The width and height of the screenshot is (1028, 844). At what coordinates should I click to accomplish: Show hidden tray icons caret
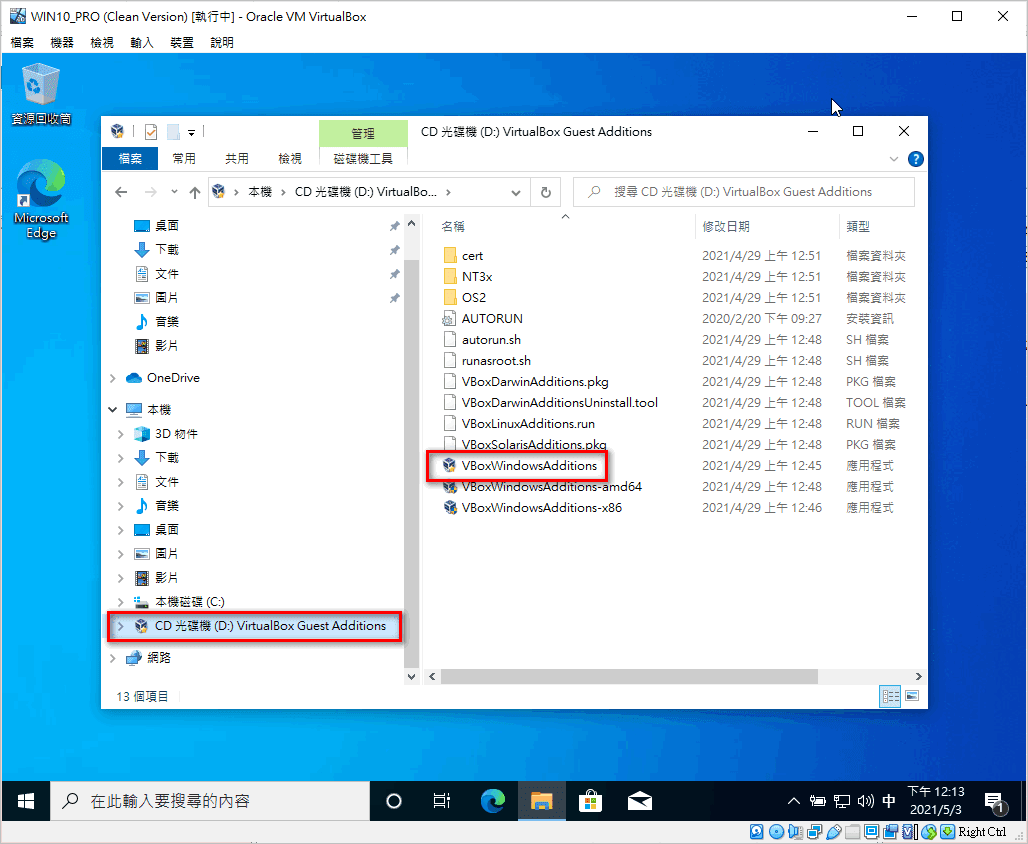click(x=793, y=801)
